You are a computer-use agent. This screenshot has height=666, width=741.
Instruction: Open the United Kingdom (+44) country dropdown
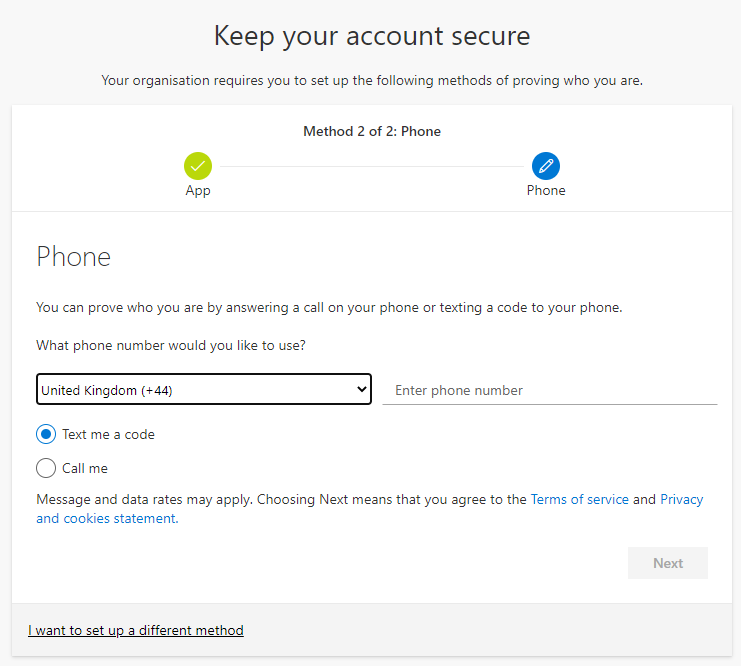[204, 389]
